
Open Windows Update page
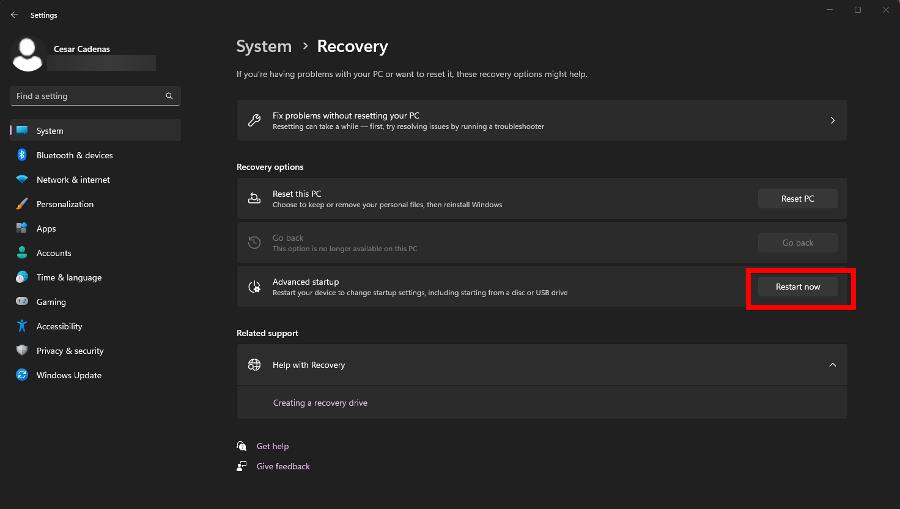[x=95, y=375]
